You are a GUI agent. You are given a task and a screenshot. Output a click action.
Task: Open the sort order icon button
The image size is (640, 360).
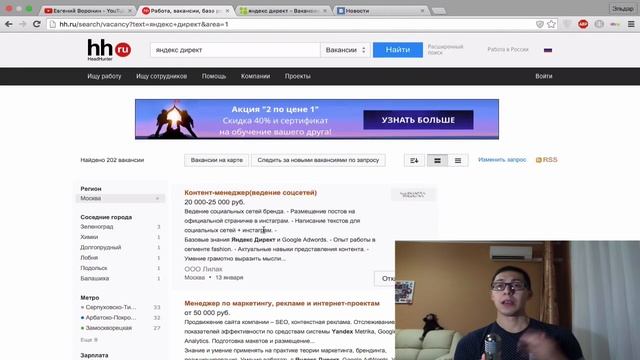pos(414,160)
